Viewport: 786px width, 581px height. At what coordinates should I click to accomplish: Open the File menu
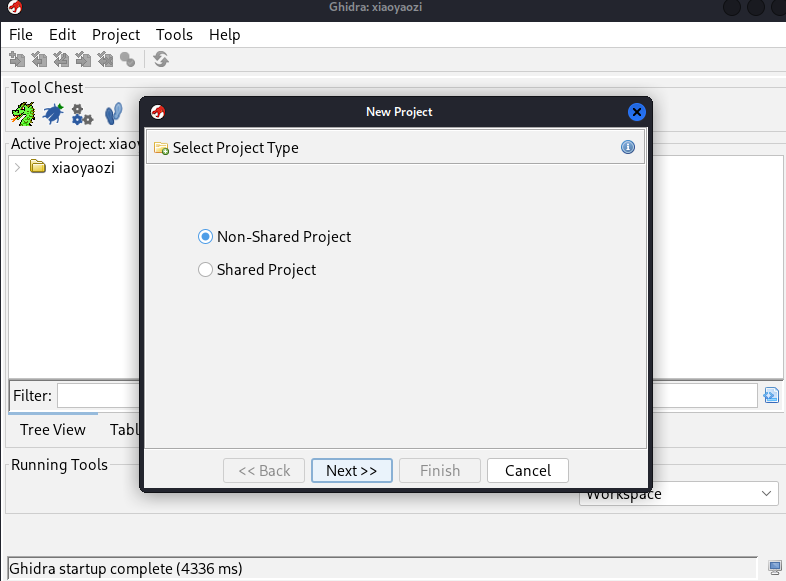point(21,35)
